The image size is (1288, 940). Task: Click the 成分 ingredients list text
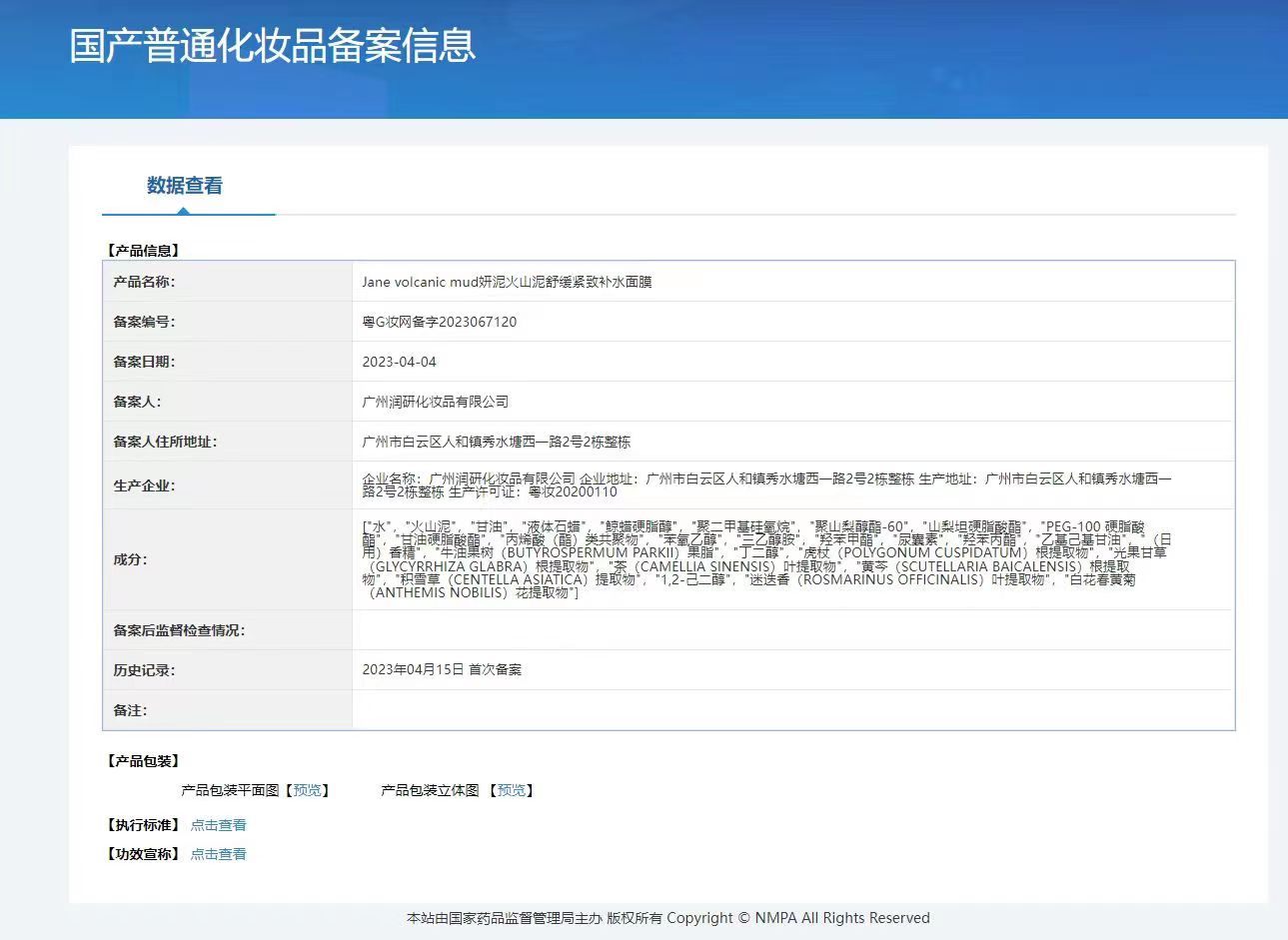[765, 559]
